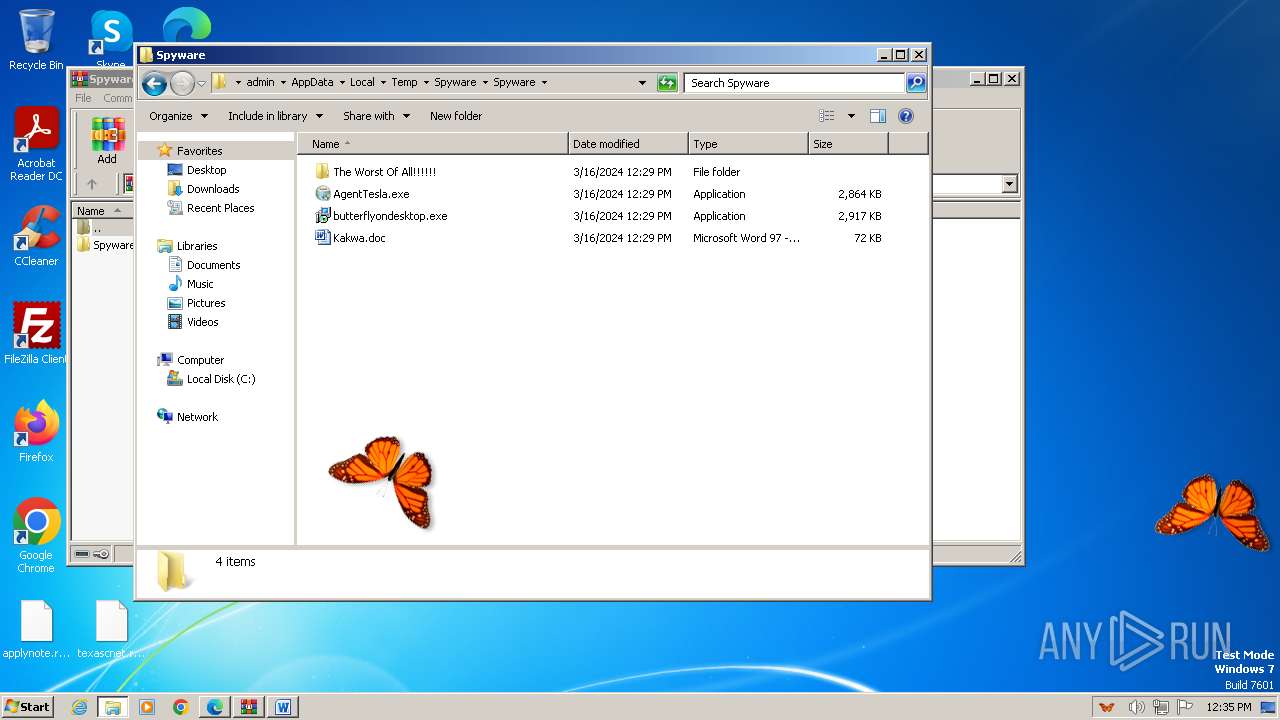
Task: Select the applynote file on desktop
Action: pos(36,630)
